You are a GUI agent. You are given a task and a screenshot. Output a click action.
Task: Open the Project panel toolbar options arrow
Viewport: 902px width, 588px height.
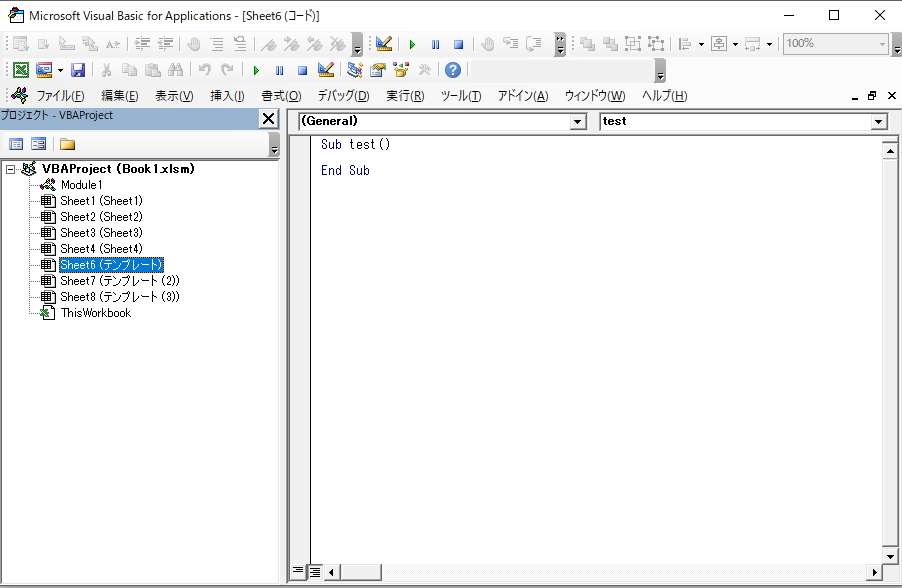pyautogui.click(x=274, y=144)
